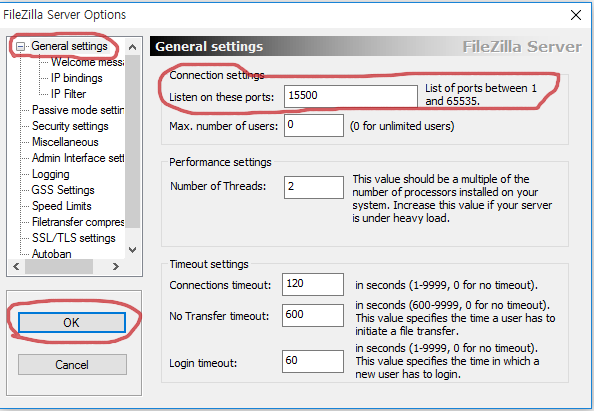This screenshot has width=594, height=411.
Task: Click the 'List of ports between 1 and 65535' hint
Action: click(481, 95)
